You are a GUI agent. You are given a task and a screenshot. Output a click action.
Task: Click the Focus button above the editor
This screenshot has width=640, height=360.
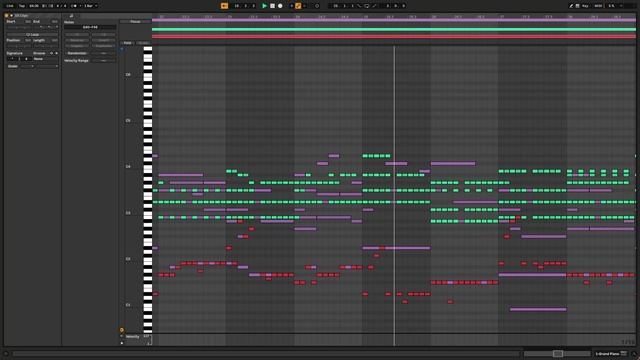pyautogui.click(x=135, y=22)
